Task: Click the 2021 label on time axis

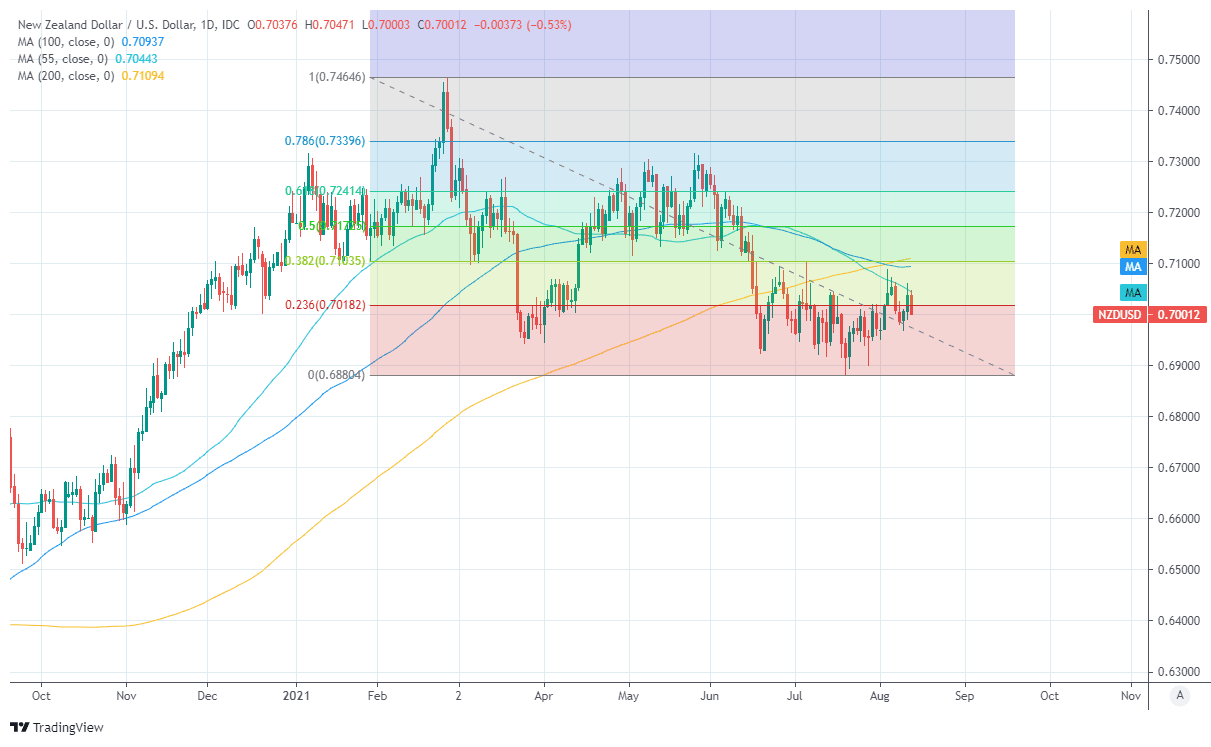Action: (x=296, y=693)
